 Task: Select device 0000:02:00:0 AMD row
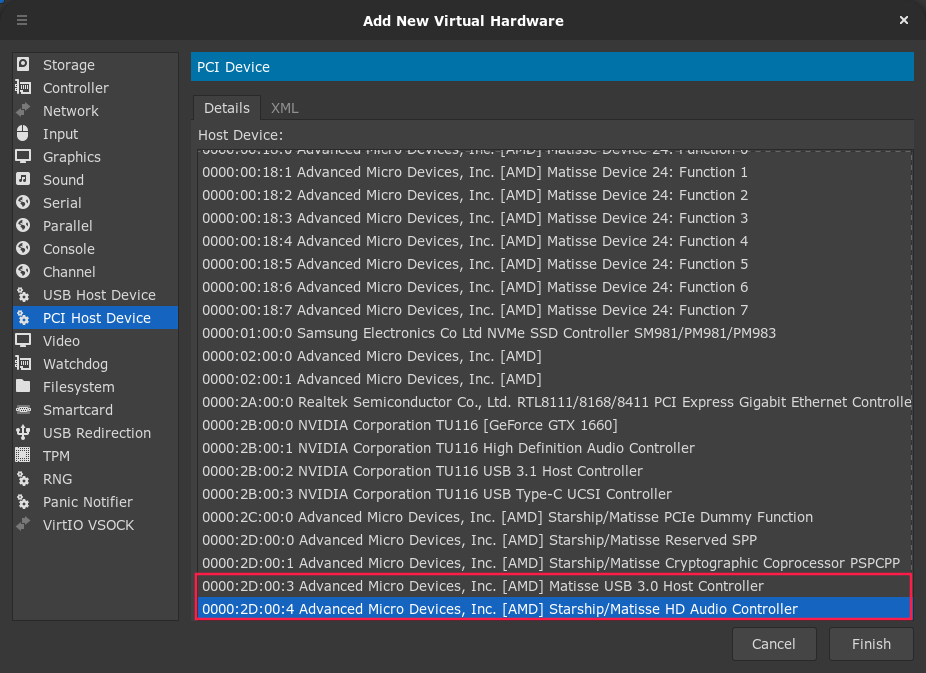(555, 356)
